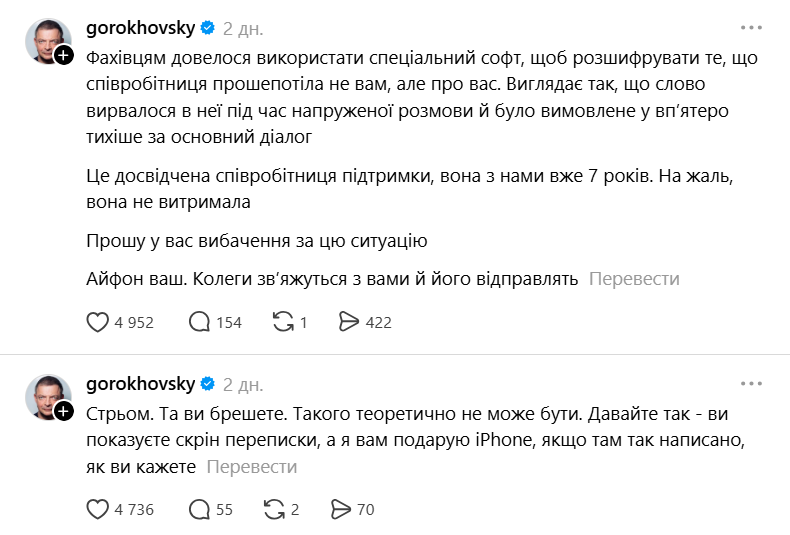Translate the second post with Перевести

pos(252,466)
